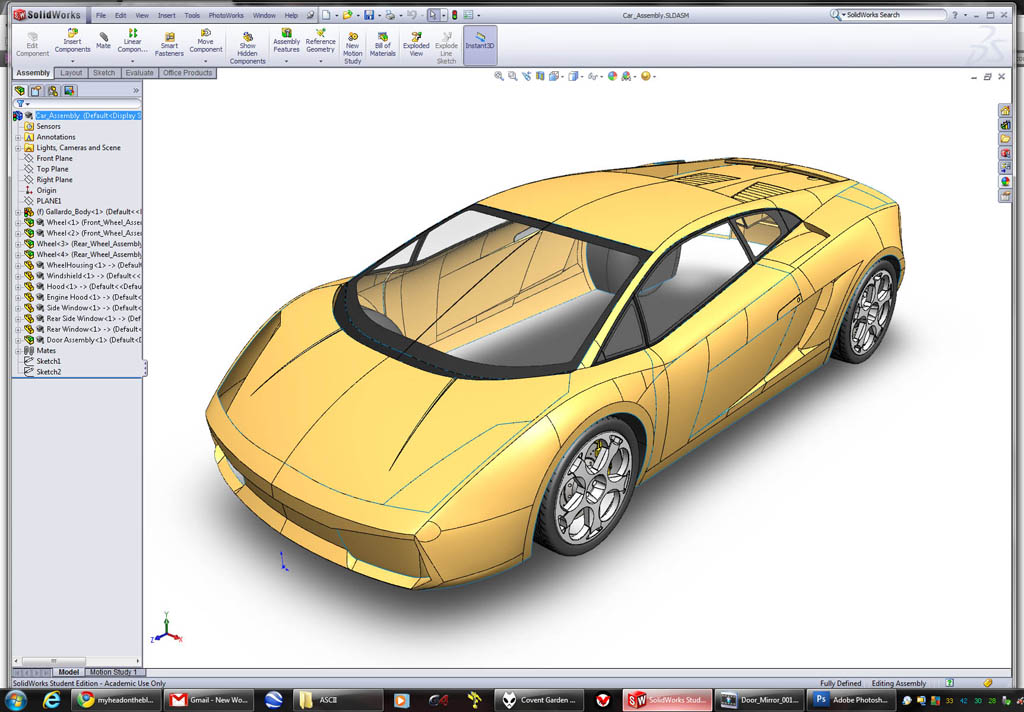Open the Insert Components dropdown arrow
This screenshot has height=712, width=1024.
[x=72, y=61]
